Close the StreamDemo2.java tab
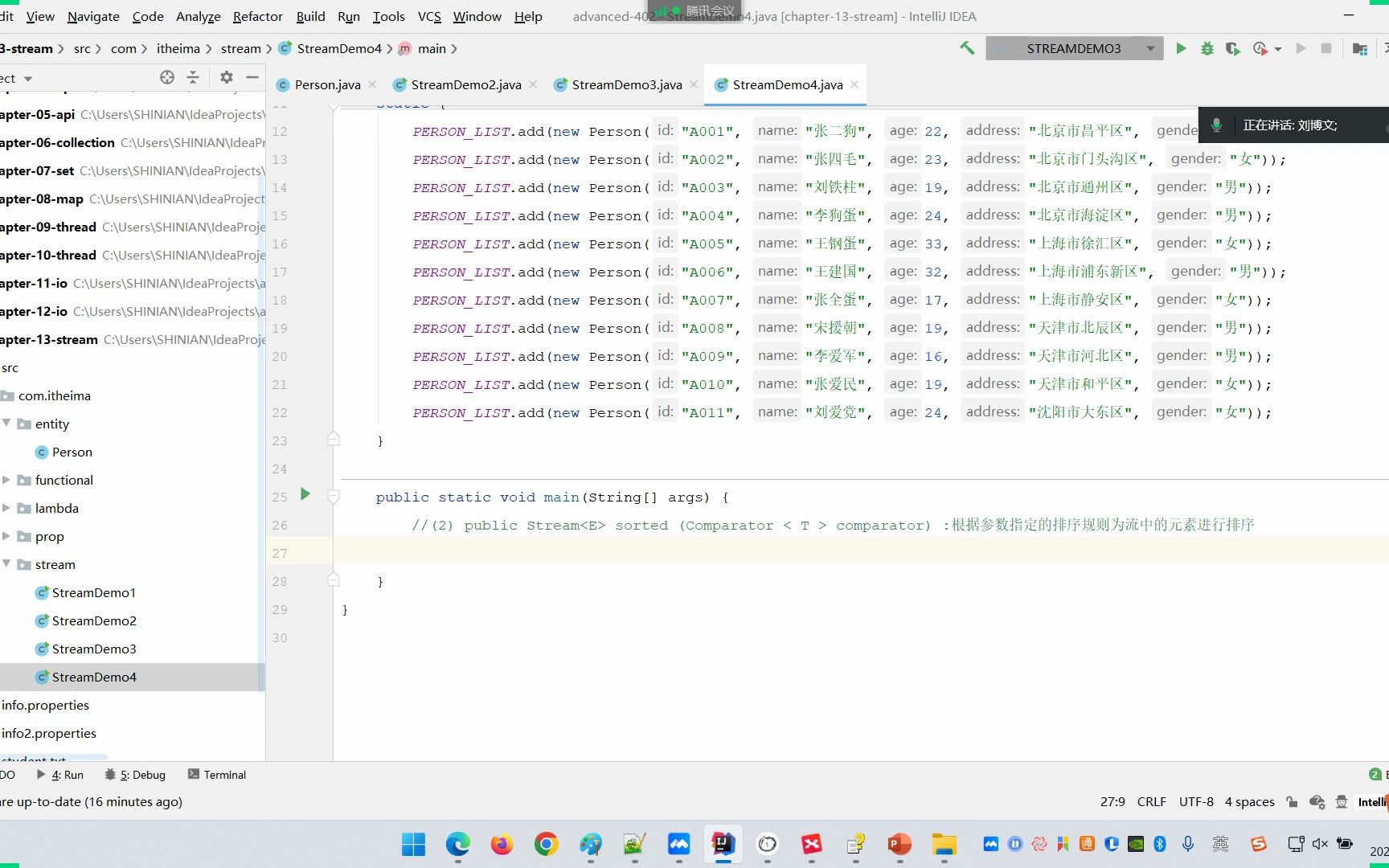 tap(533, 84)
